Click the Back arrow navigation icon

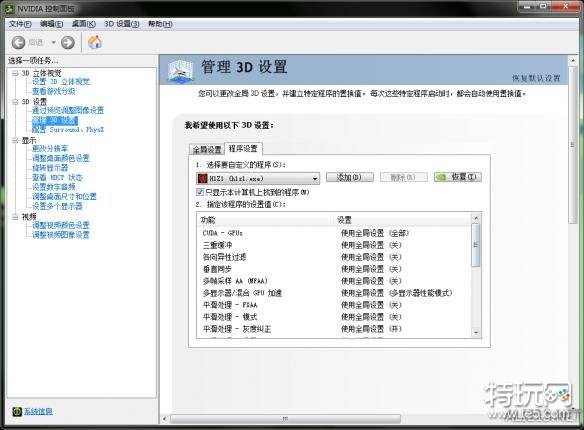click(18, 42)
